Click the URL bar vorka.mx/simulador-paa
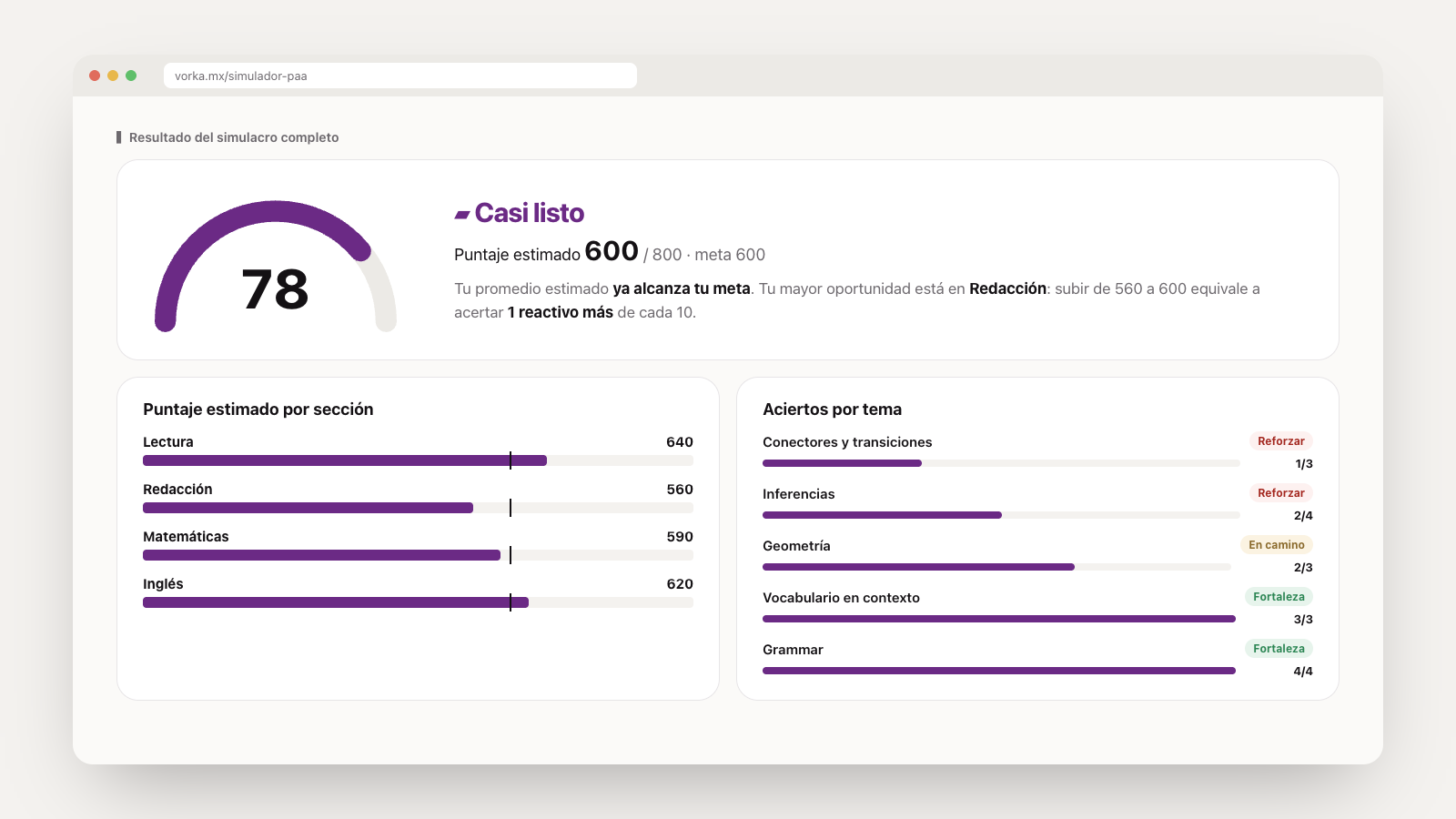Viewport: 1456px width, 819px height. coord(400,76)
